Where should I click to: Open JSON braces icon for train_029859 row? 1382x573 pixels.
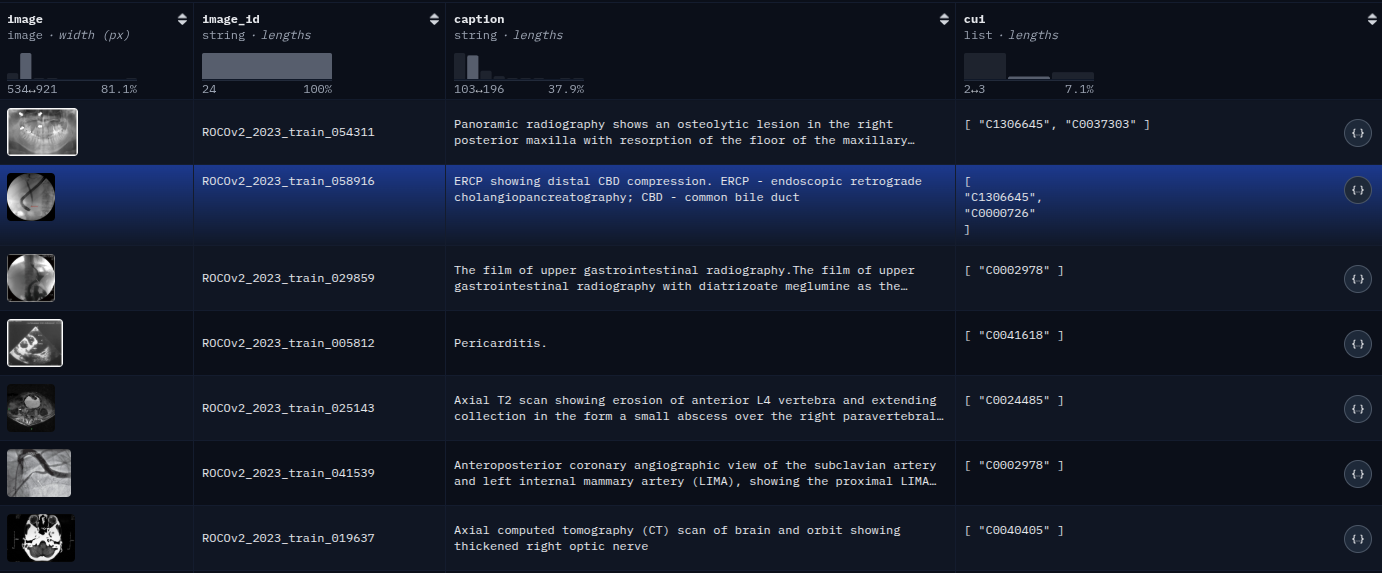[x=1357, y=278]
